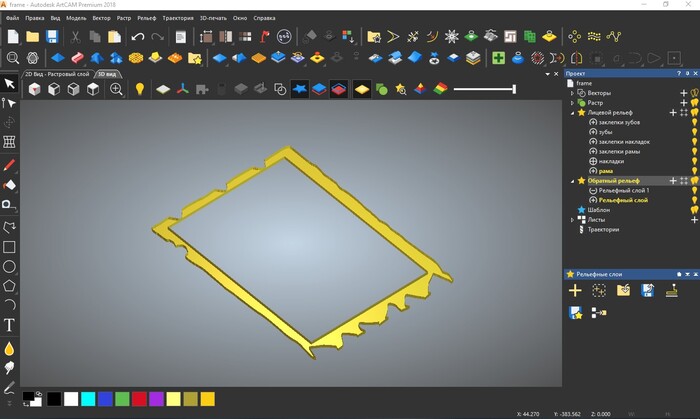Select the Траектории tree item
This screenshot has height=419, width=700.
(602, 230)
